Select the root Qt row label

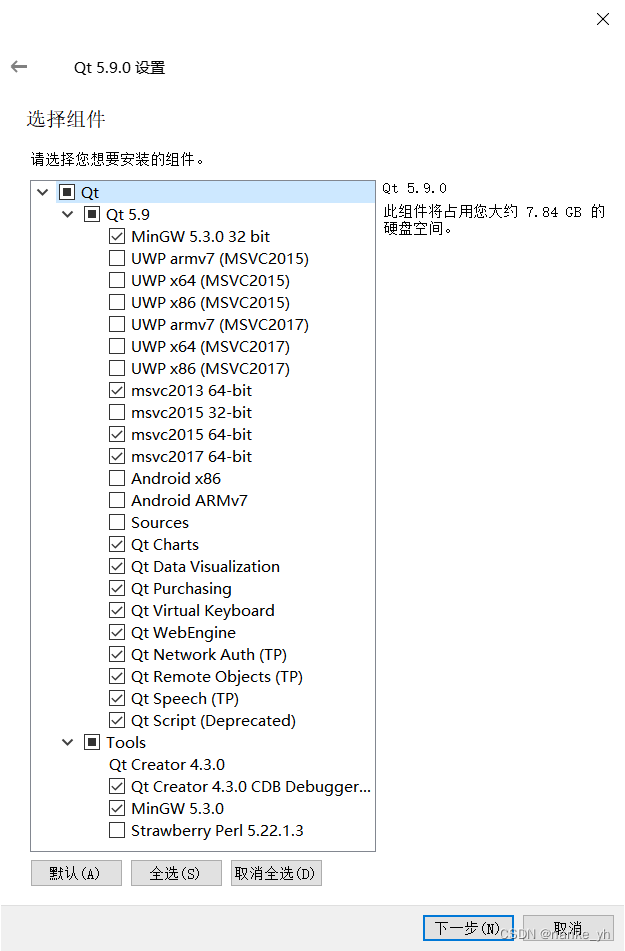90,193
